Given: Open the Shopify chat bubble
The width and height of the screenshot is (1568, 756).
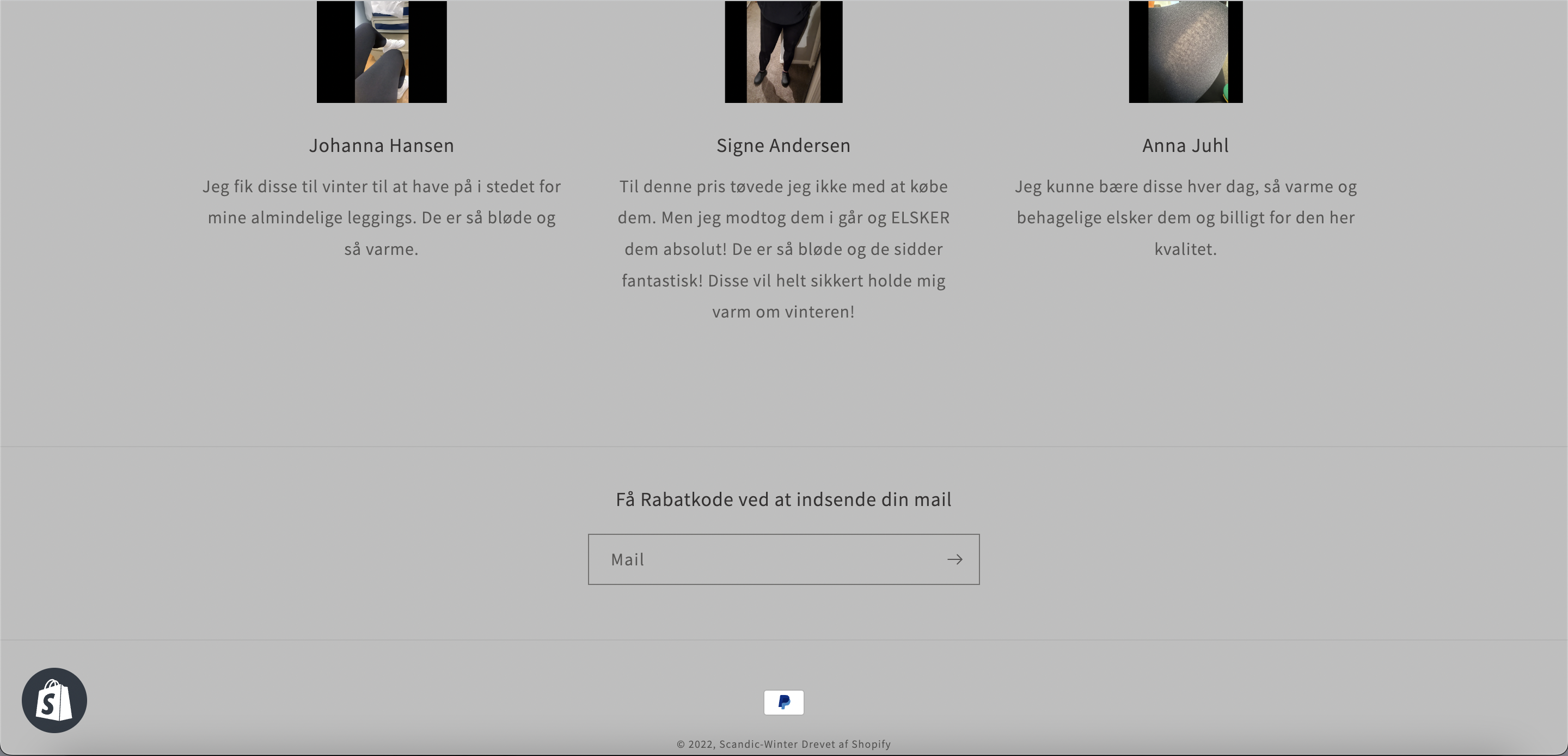Looking at the screenshot, I should point(54,700).
